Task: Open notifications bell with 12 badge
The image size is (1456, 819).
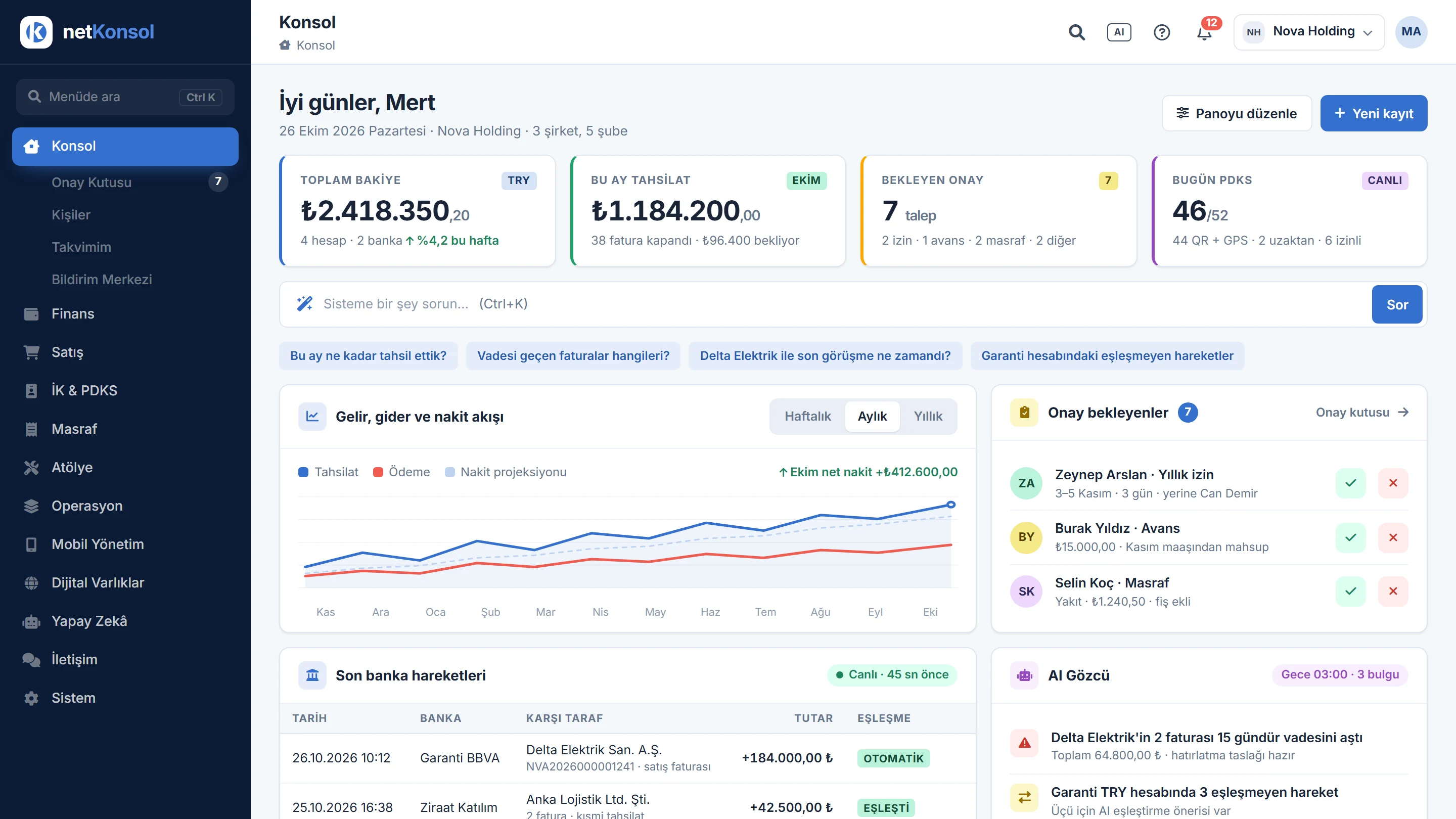Action: (1204, 32)
